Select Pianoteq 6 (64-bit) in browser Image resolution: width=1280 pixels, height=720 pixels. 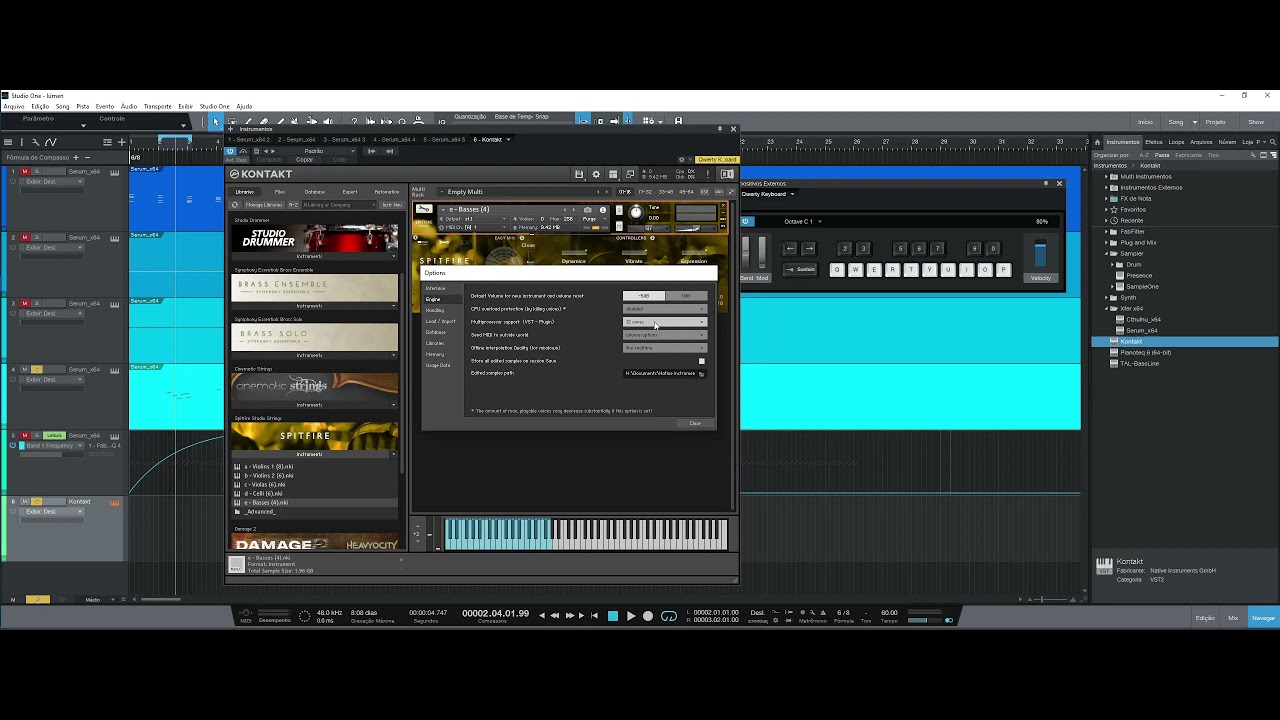tap(1146, 352)
